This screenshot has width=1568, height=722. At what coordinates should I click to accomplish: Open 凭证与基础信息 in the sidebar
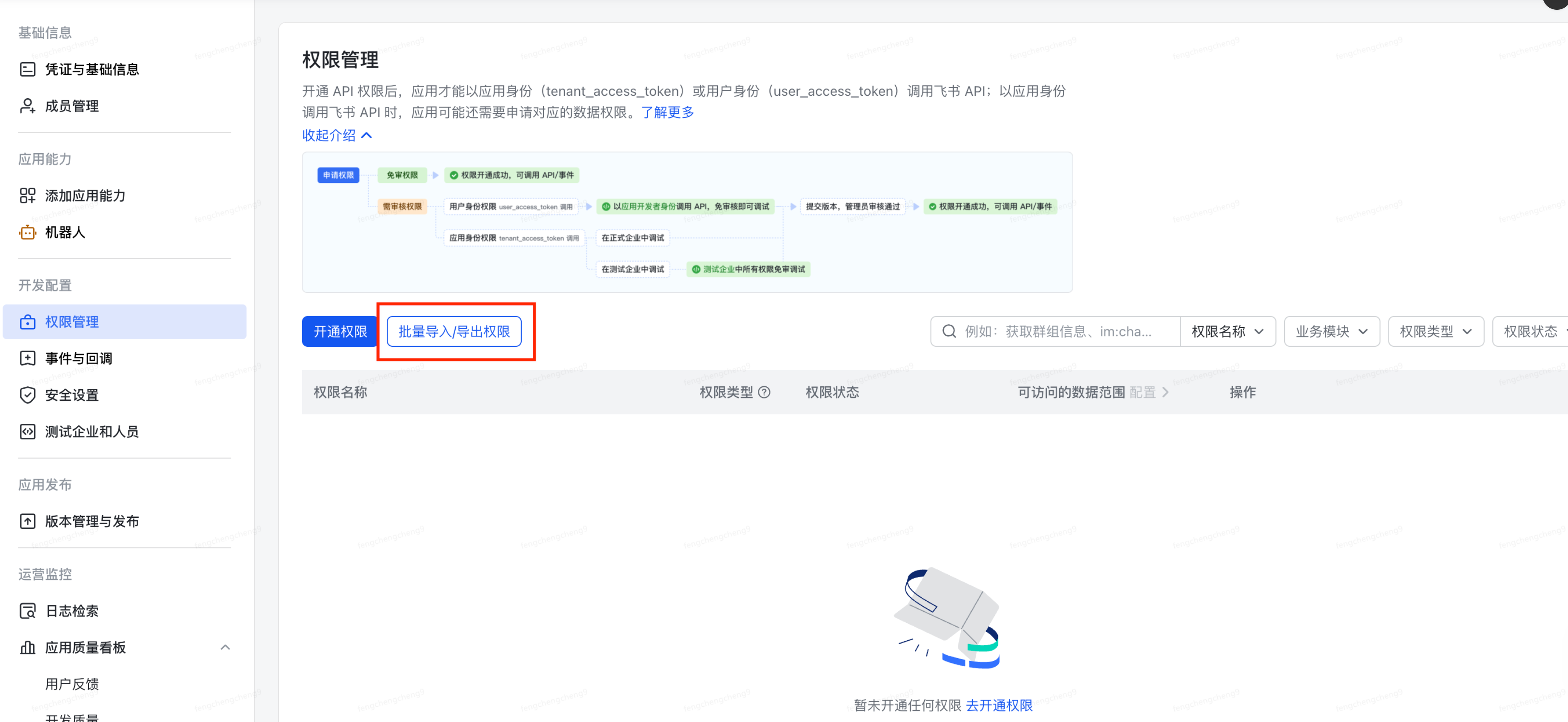click(x=92, y=69)
